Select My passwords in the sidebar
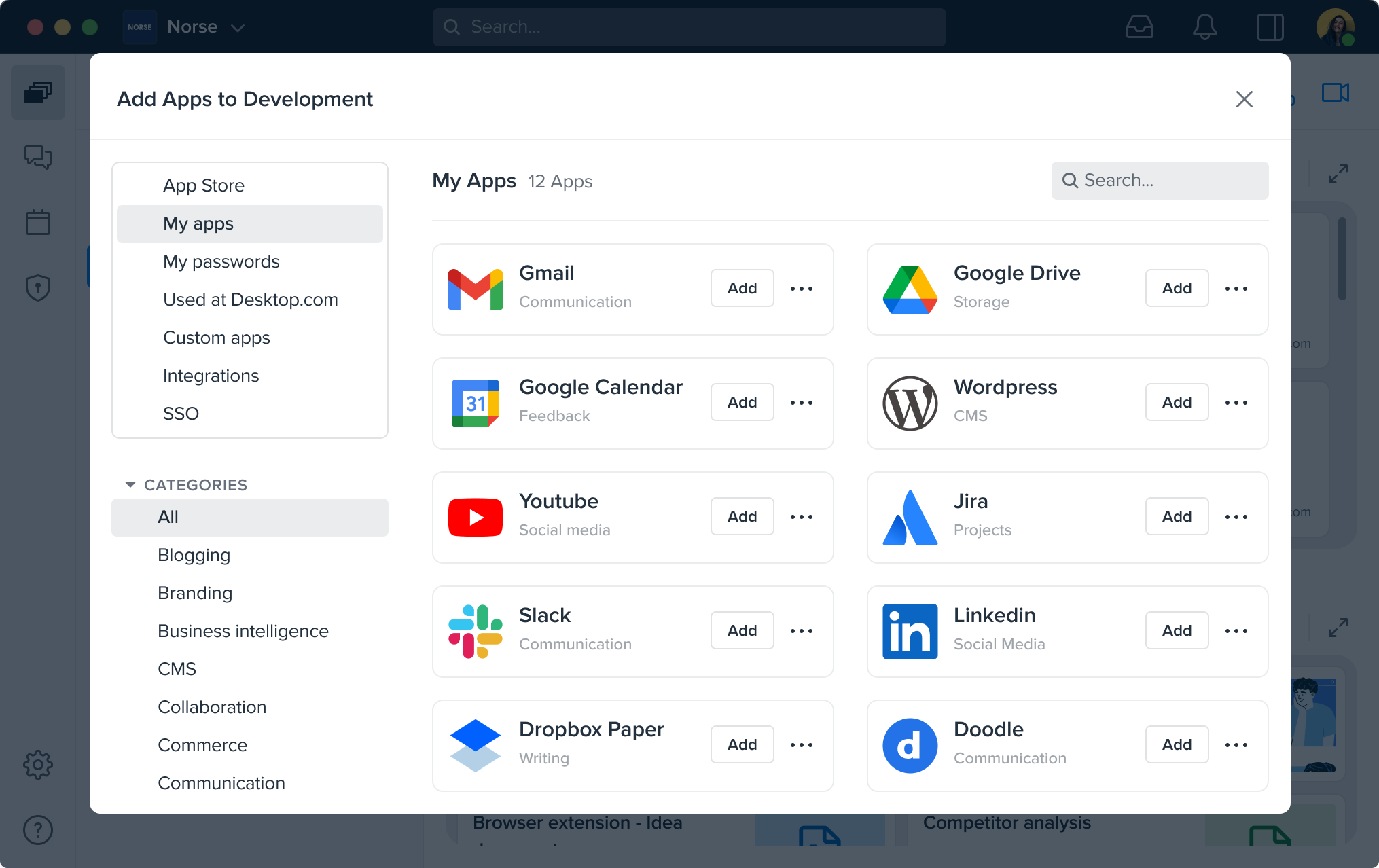This screenshot has height=868, width=1379. click(x=221, y=261)
